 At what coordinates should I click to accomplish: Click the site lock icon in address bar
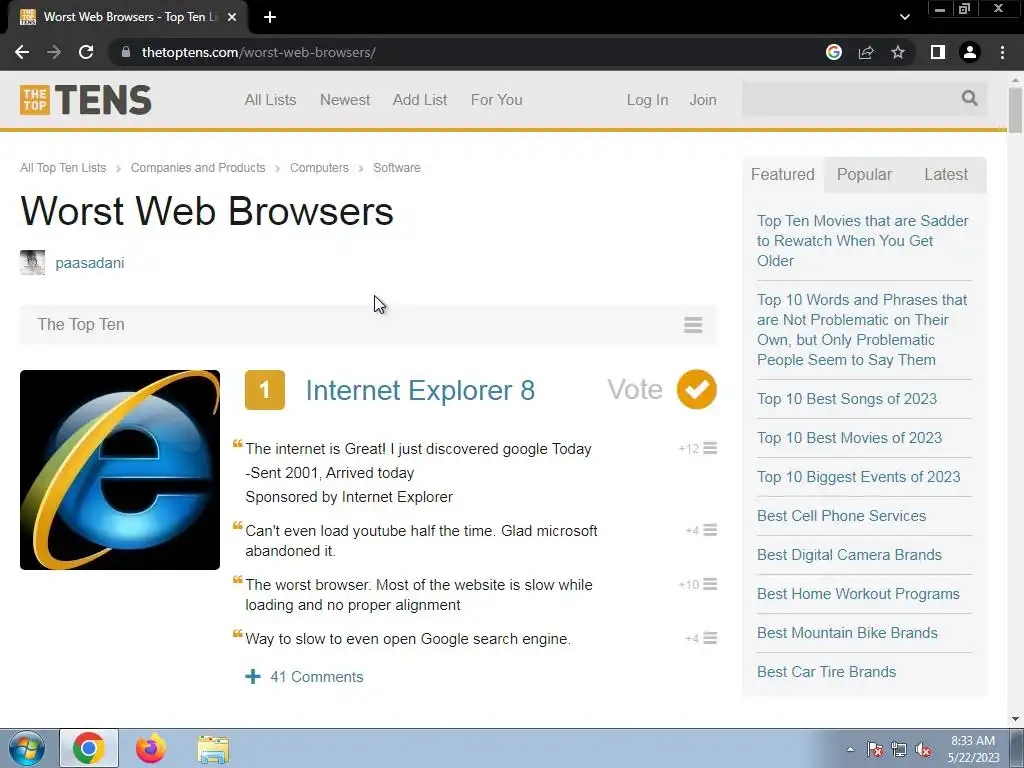(126, 52)
